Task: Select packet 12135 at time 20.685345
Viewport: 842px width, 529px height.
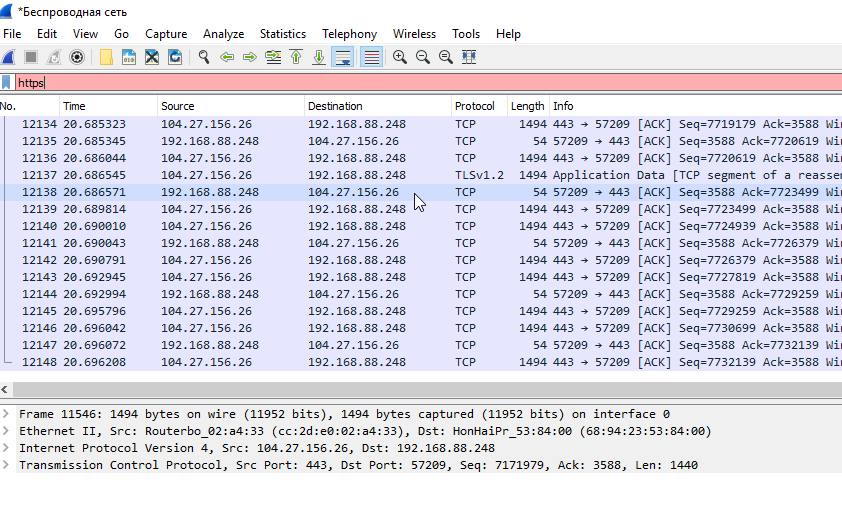Action: (x=421, y=141)
